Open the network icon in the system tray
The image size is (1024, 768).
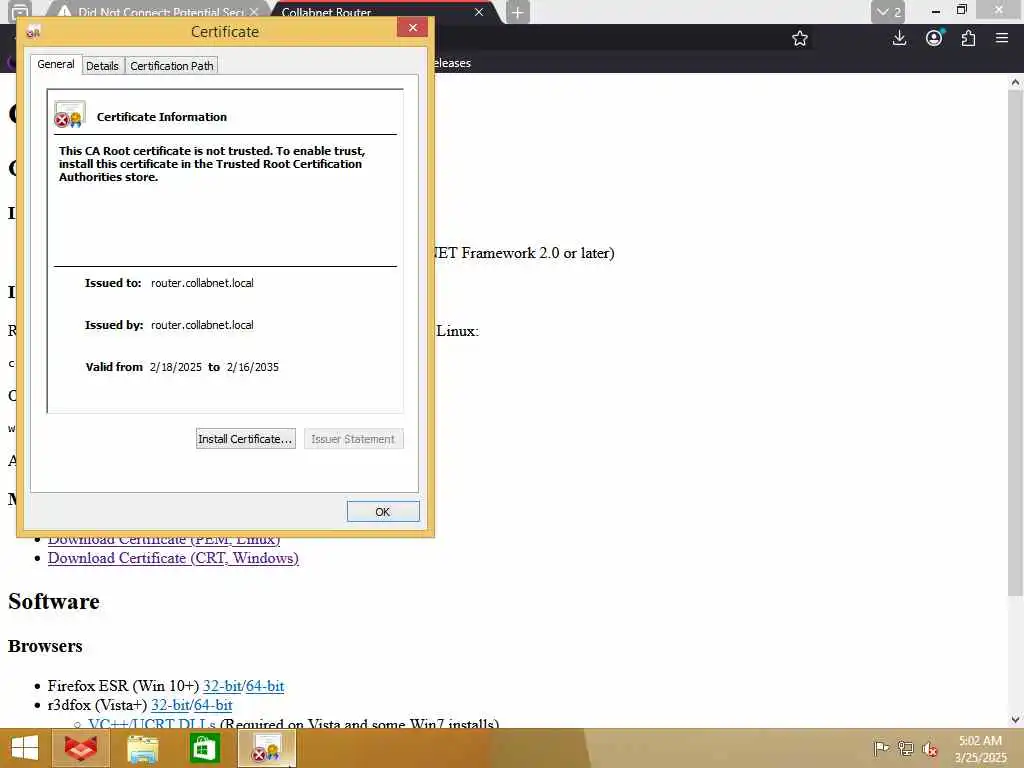(x=906, y=748)
